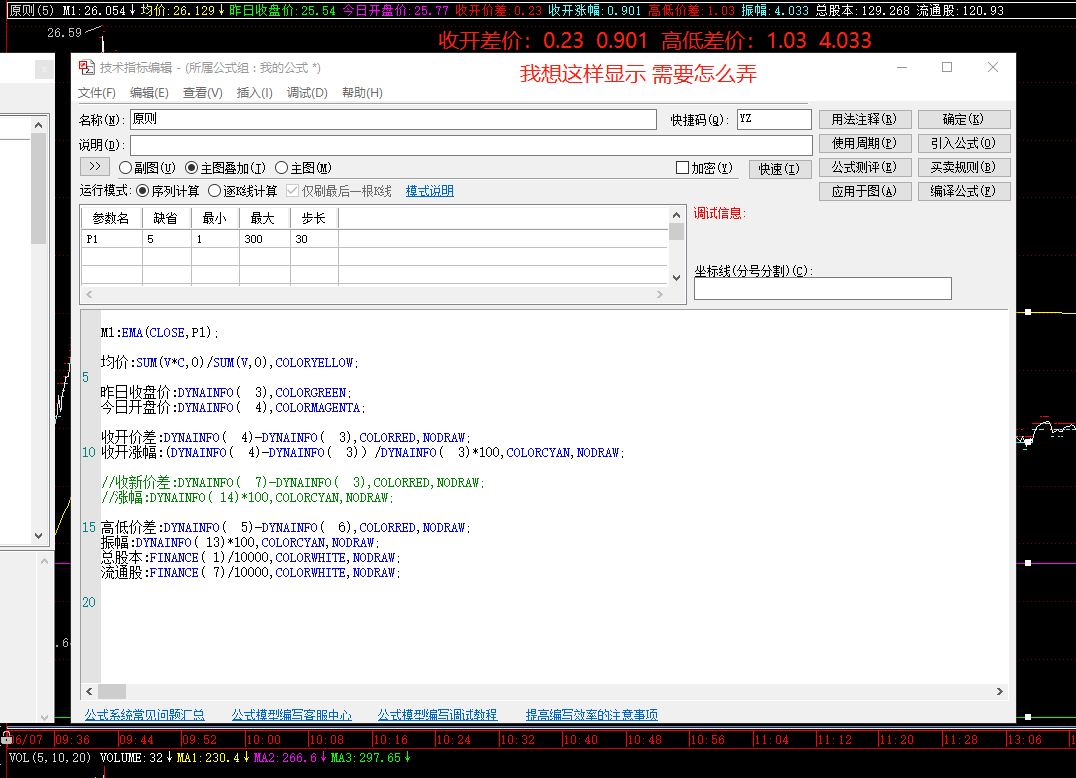Open the 提高编写效率的注意事项 link
This screenshot has height=778, width=1076.
(x=592, y=715)
